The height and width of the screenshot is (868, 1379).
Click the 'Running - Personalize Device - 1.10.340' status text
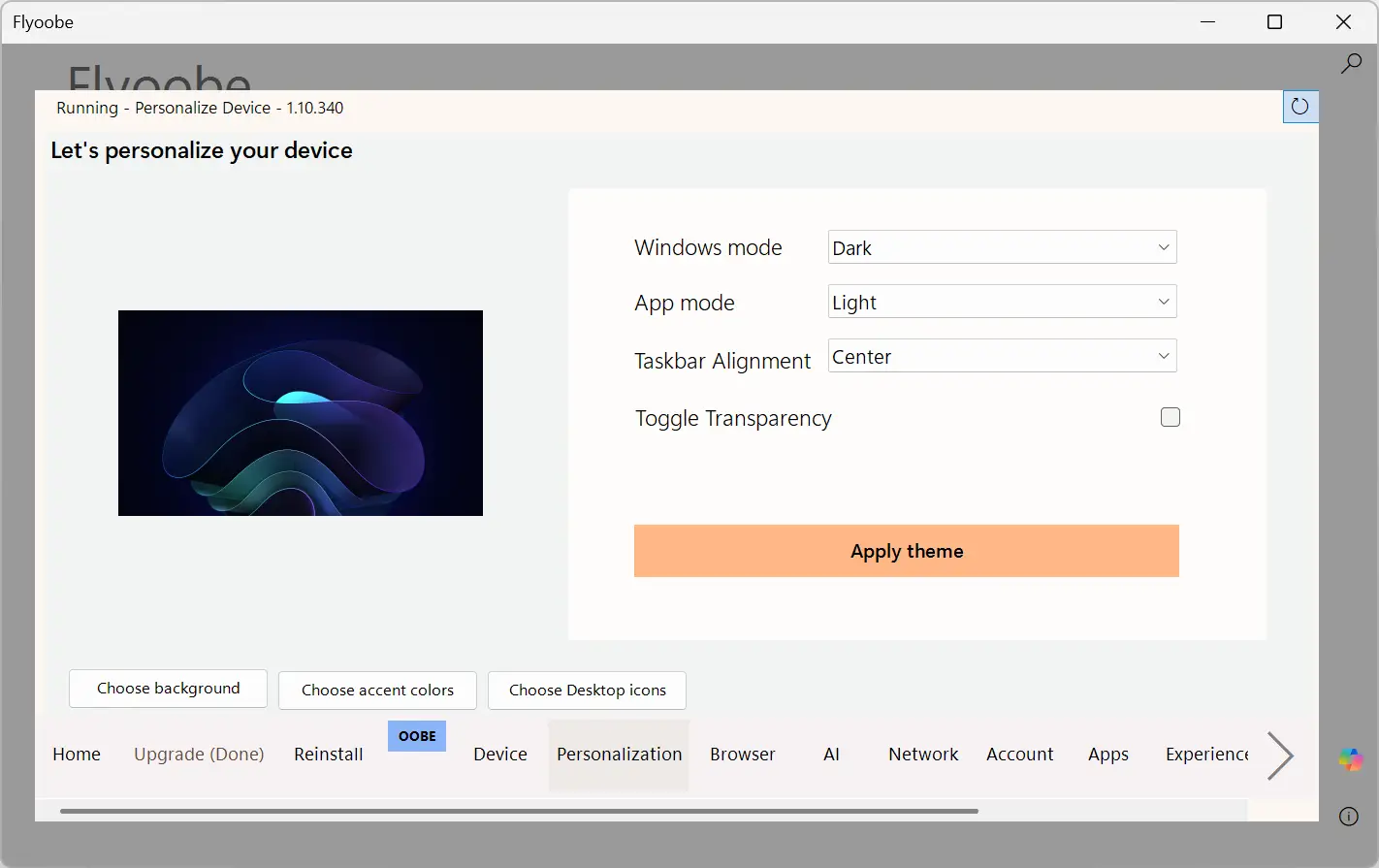coord(200,108)
